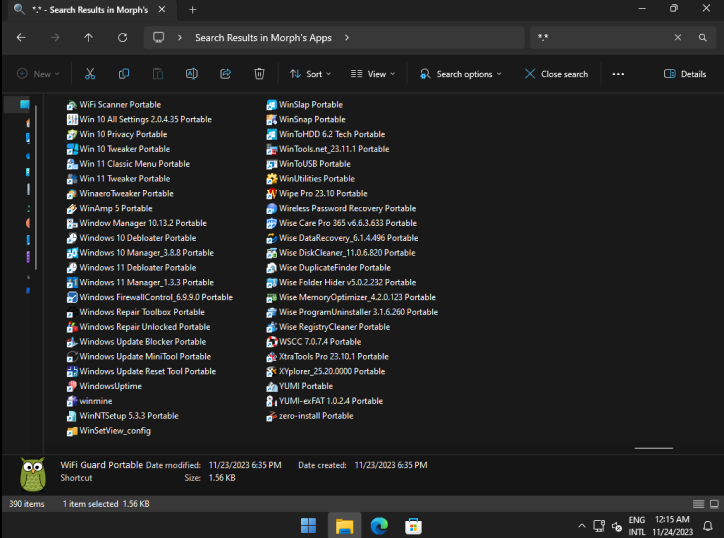Click the Share toolbar icon
This screenshot has width=724, height=538.
tap(225, 74)
